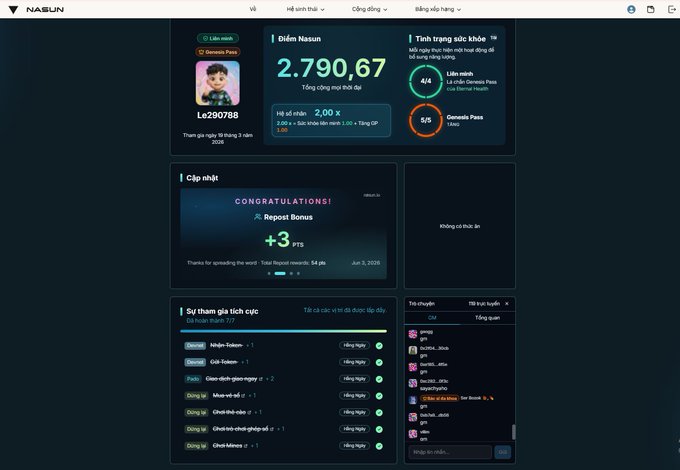Click the info icon beside Tình trạng sức khỏe
This screenshot has height=470, width=680.
pos(494,38)
